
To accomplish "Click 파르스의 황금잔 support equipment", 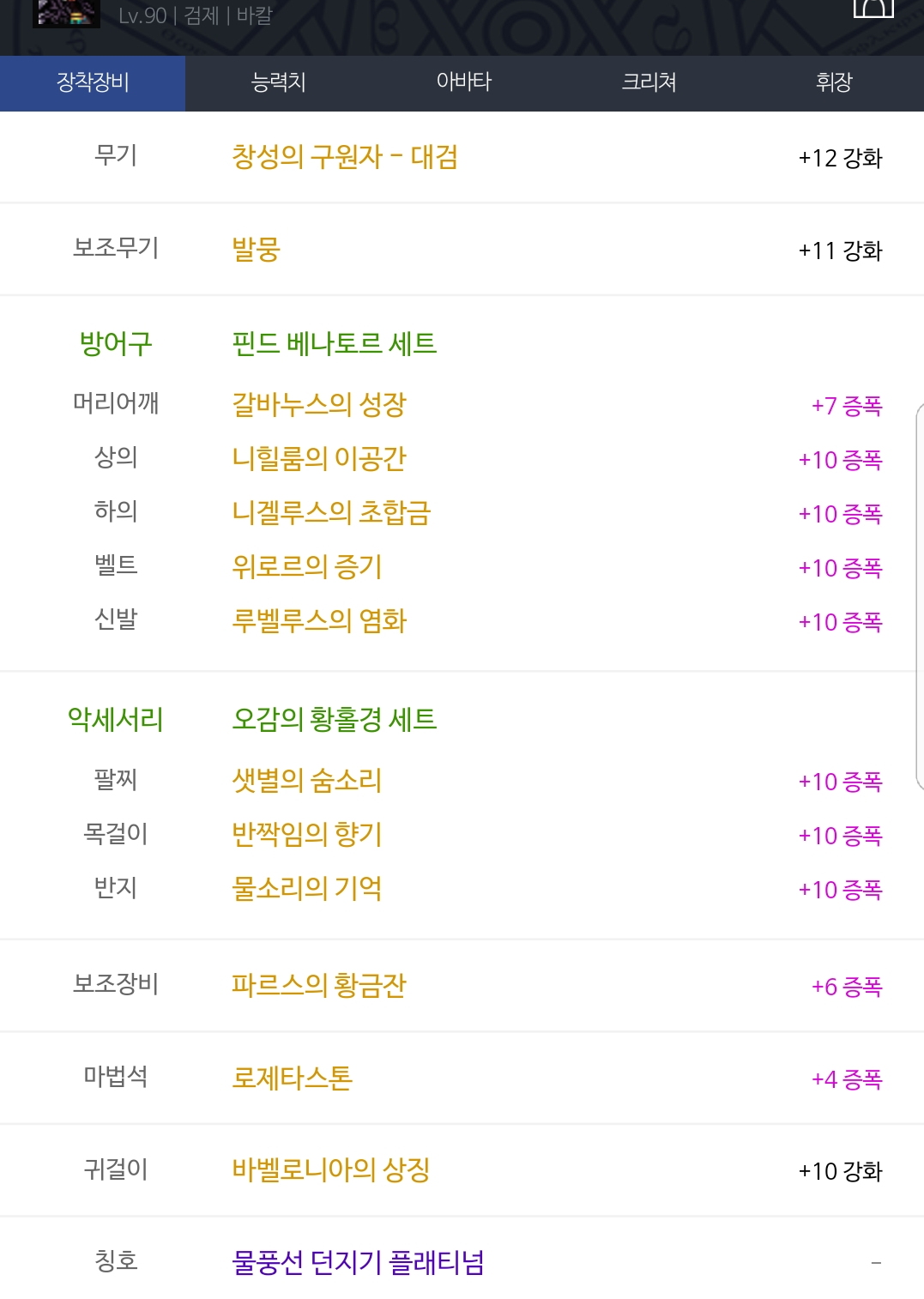I will pyautogui.click(x=318, y=985).
